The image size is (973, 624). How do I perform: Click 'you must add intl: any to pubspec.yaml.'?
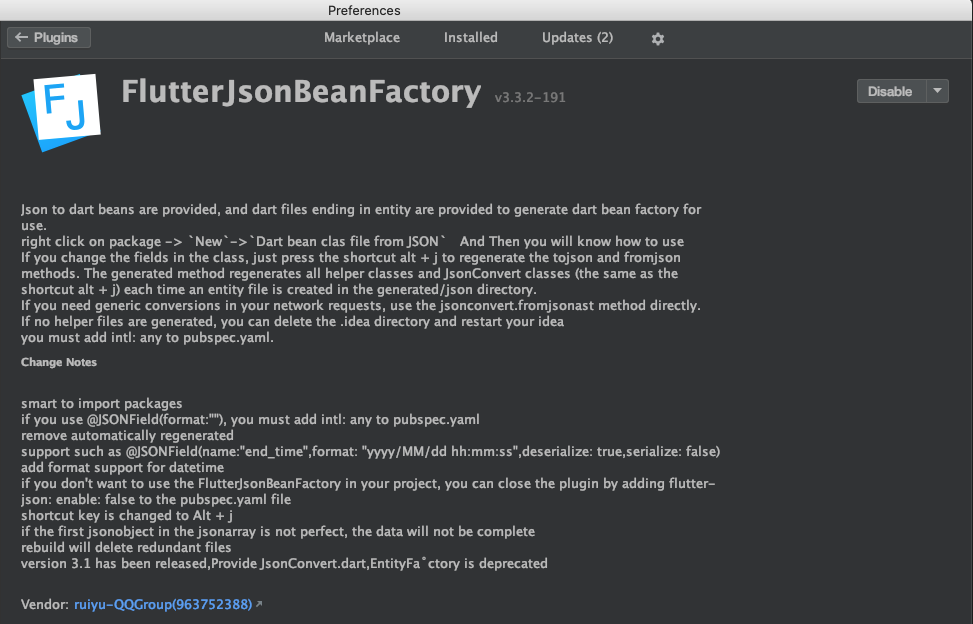pos(147,337)
